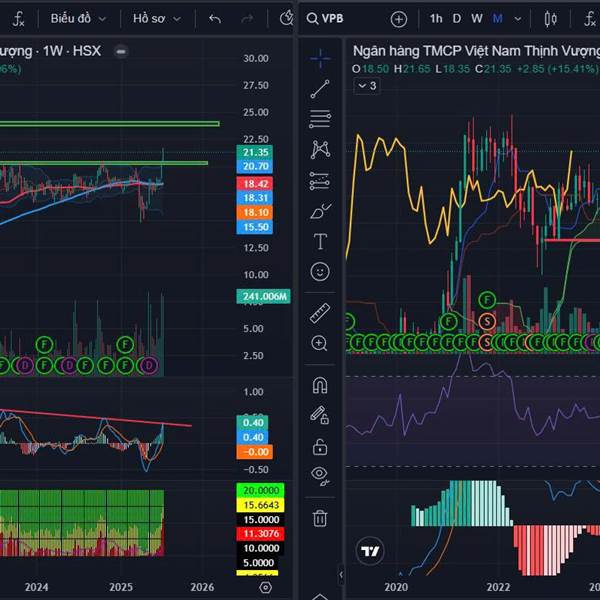Select the crosshair cursor tool
The width and height of the screenshot is (600, 600).
click(320, 58)
